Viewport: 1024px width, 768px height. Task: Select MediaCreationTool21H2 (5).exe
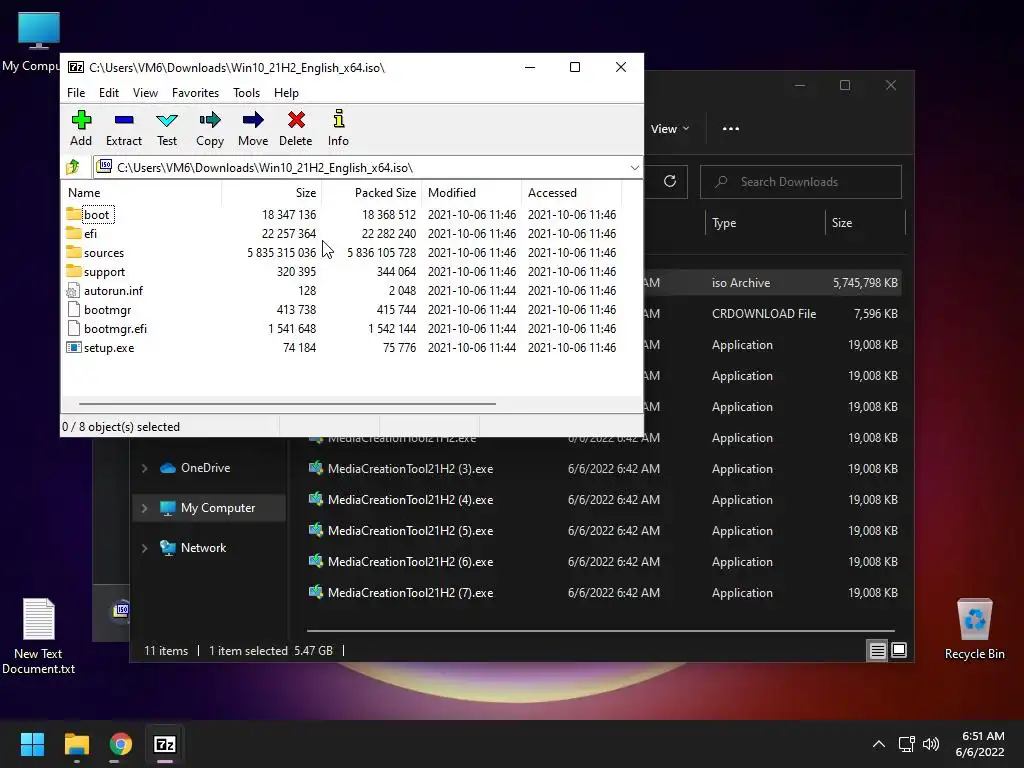pos(604,531)
